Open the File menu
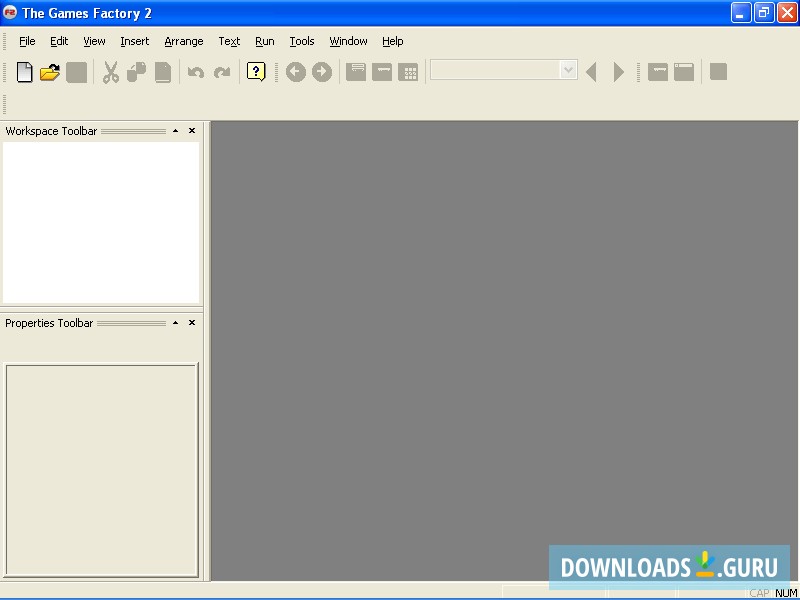 click(x=27, y=41)
